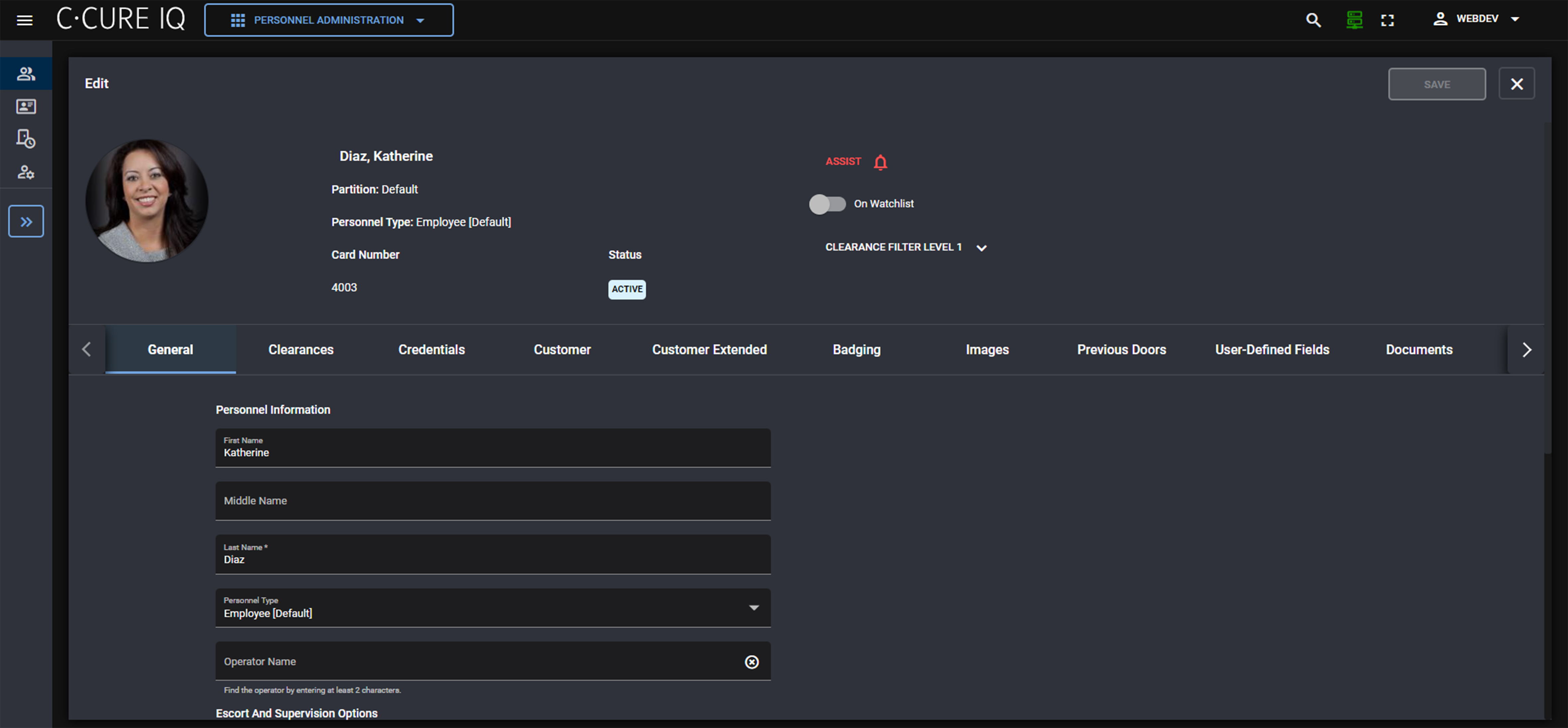Click Katherine Diaz's profile photo

tap(147, 201)
